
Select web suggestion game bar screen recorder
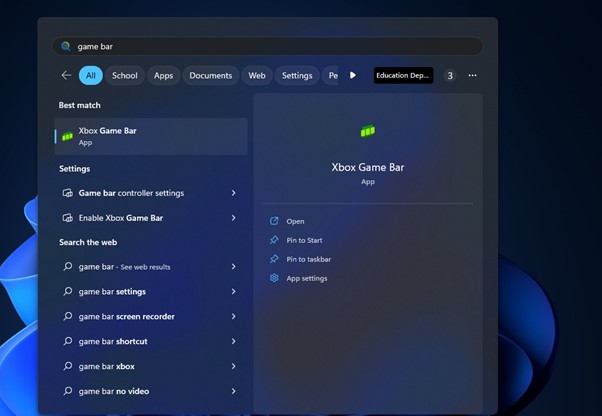coord(151,316)
